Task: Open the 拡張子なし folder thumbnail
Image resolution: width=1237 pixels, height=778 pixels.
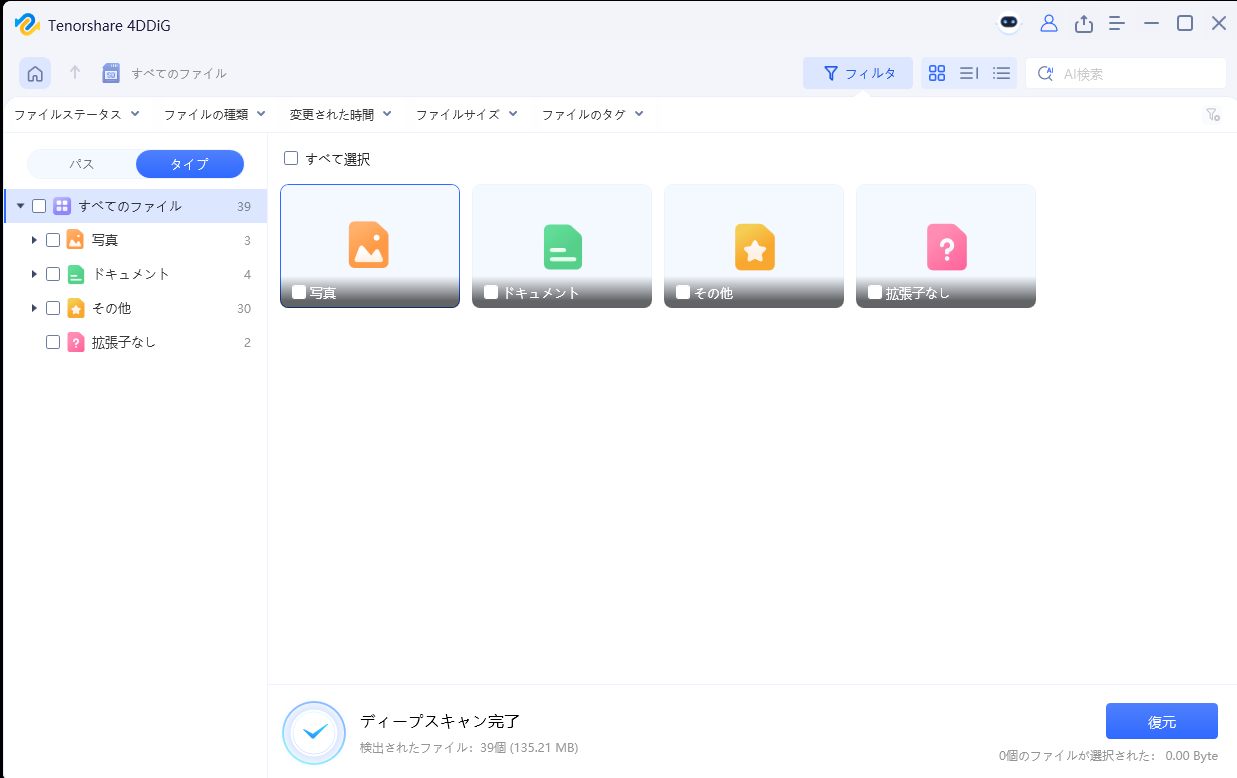Action: pyautogui.click(x=946, y=246)
